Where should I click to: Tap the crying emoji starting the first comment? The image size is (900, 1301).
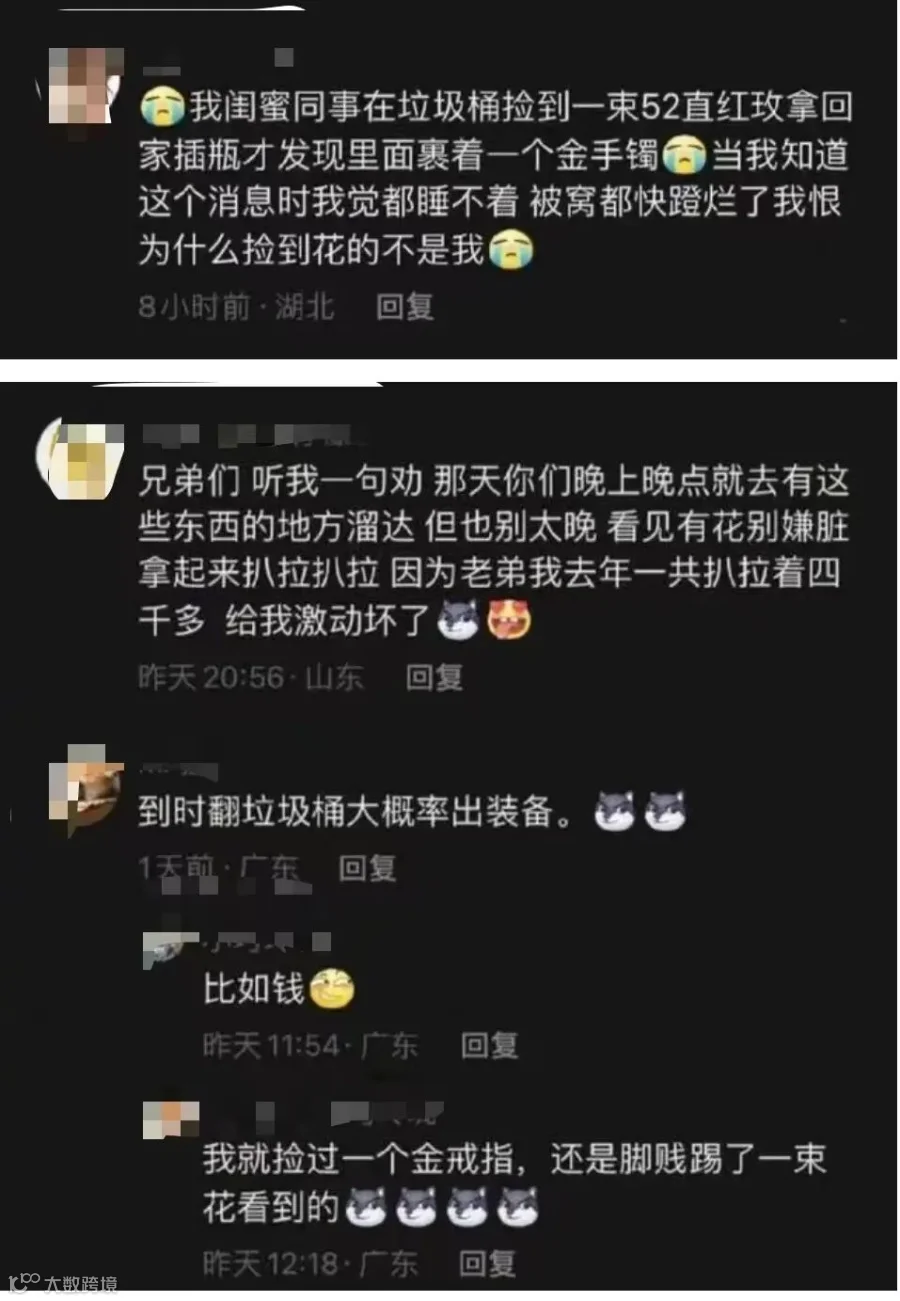click(x=163, y=106)
